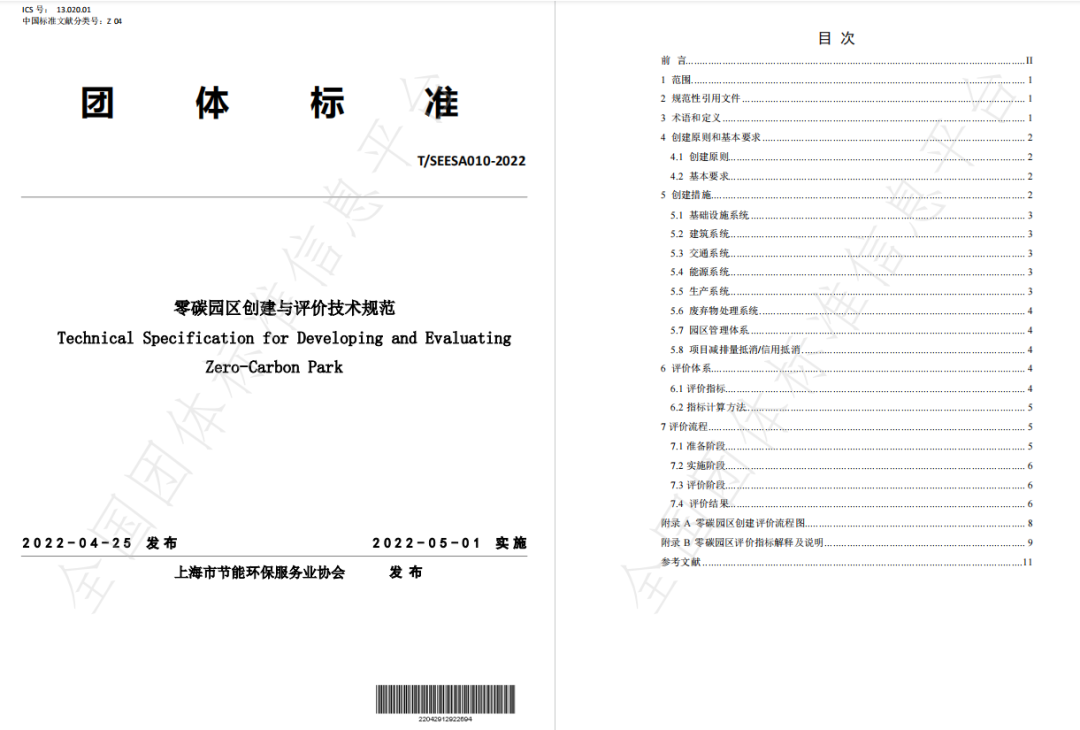The image size is (1080, 730).
Task: Click TOC entry '4 创建原则和基本要求'
Action: pyautogui.click(x=847, y=137)
